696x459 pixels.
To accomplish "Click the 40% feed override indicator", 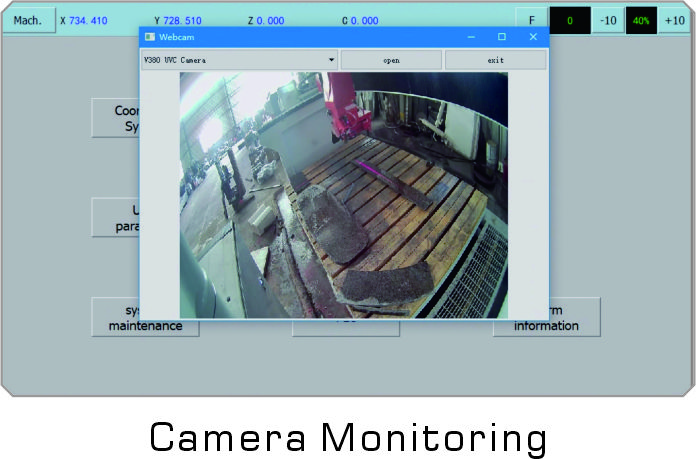I will (641, 20).
